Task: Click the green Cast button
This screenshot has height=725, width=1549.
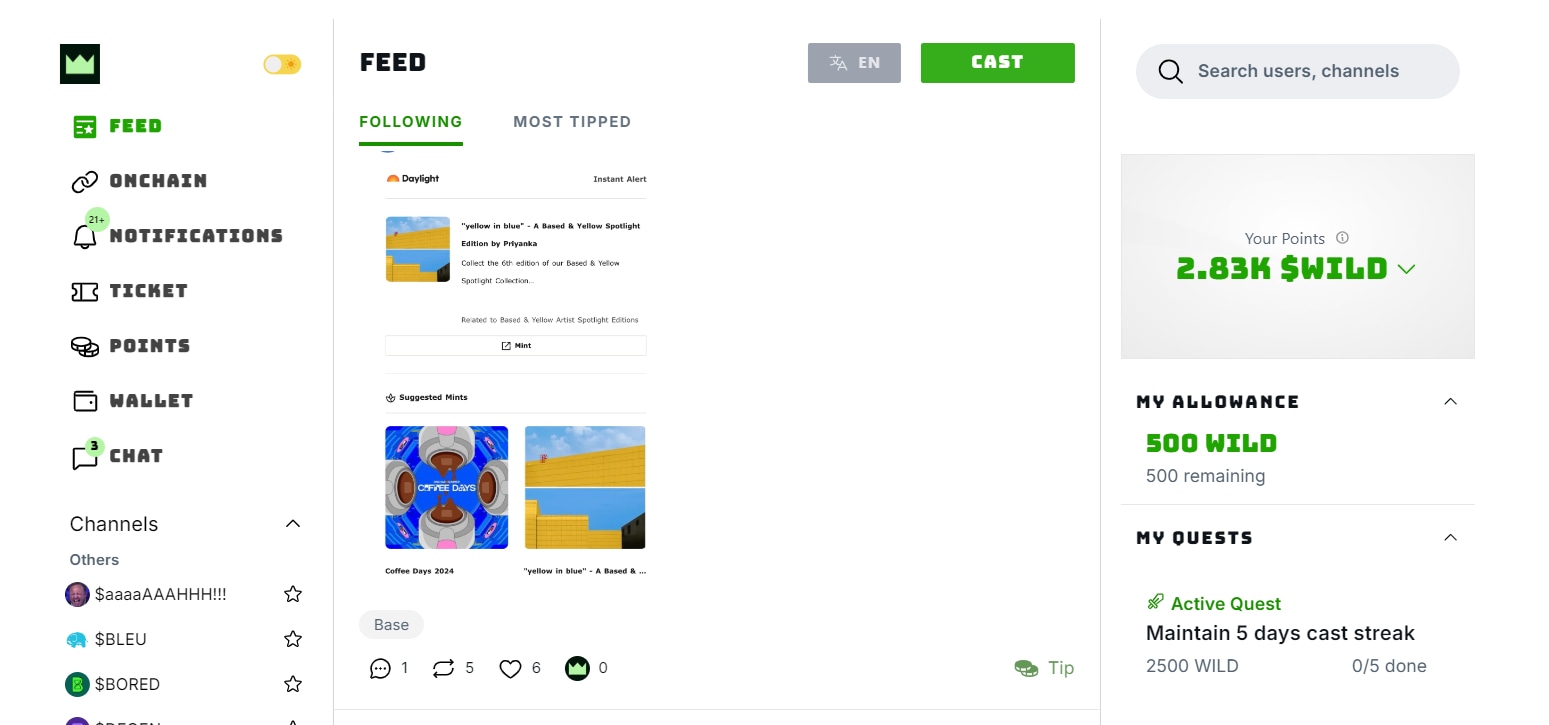Action: pos(998,62)
